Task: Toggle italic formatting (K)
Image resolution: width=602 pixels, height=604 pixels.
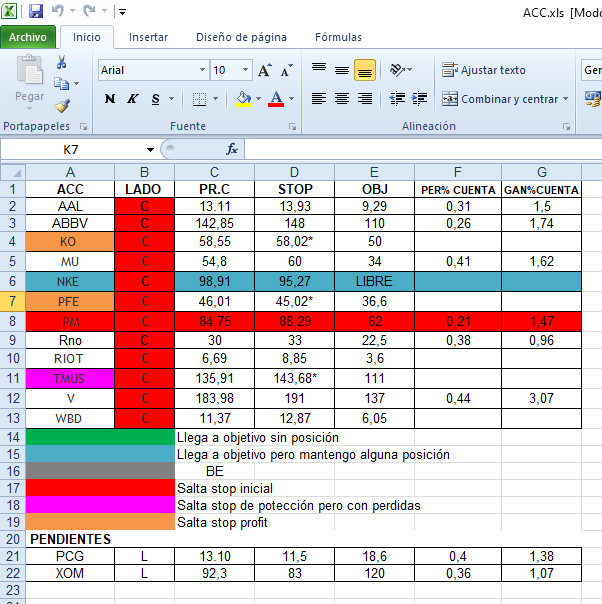Action: (x=133, y=99)
